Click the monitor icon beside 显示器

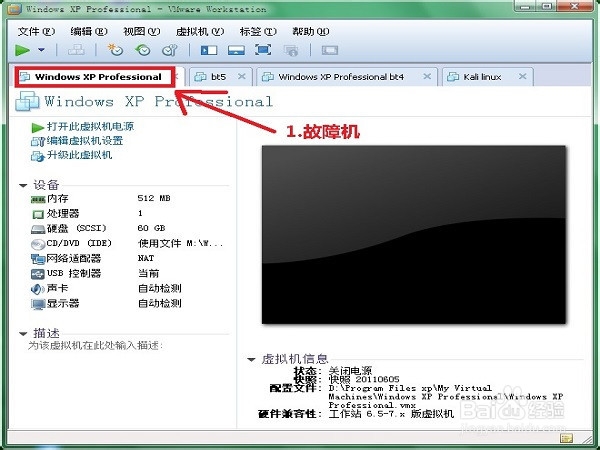(38, 305)
